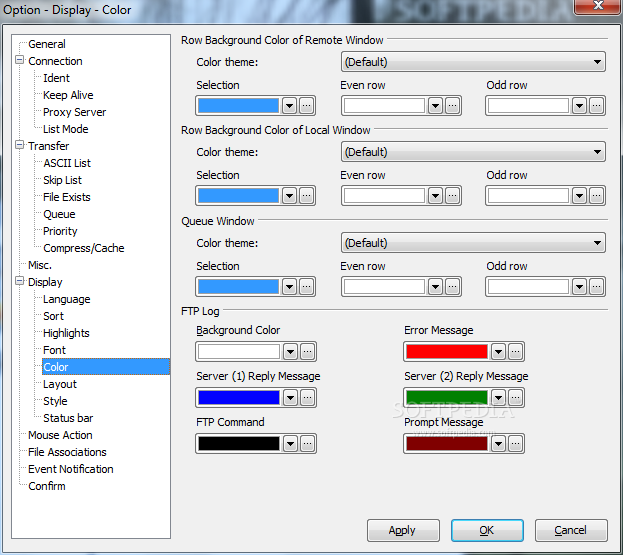Open dropdown arrow for Queue Window Even row color
The width and height of the screenshot is (623, 555).
[x=435, y=286]
